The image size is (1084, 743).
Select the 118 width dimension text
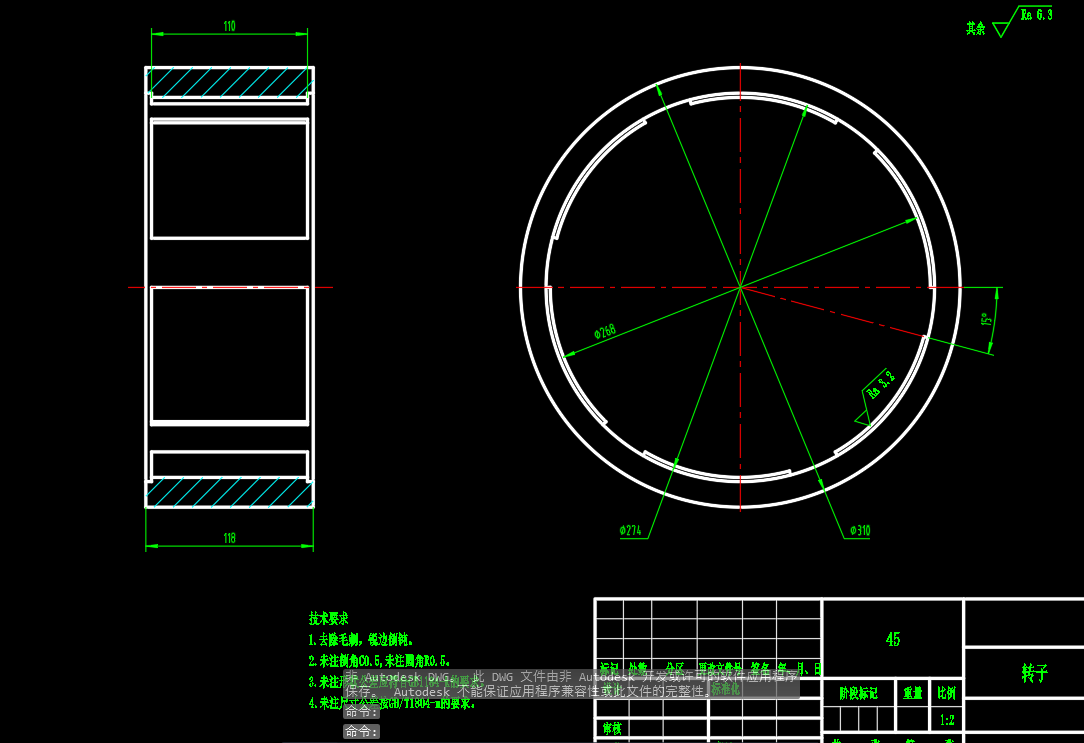[x=230, y=538]
